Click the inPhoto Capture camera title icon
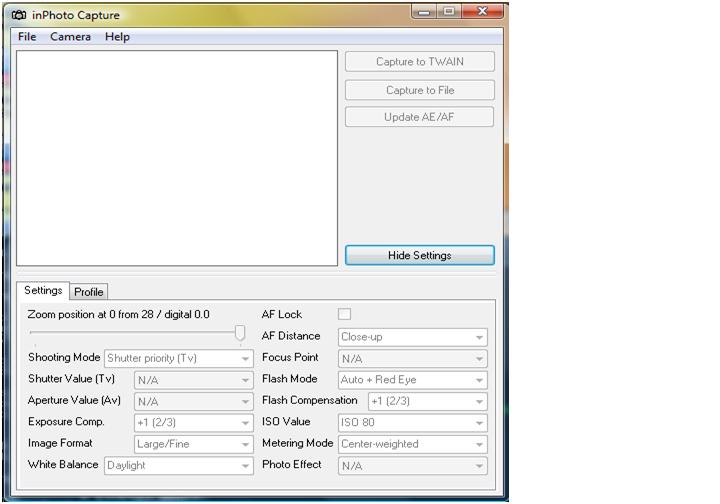 (x=19, y=15)
